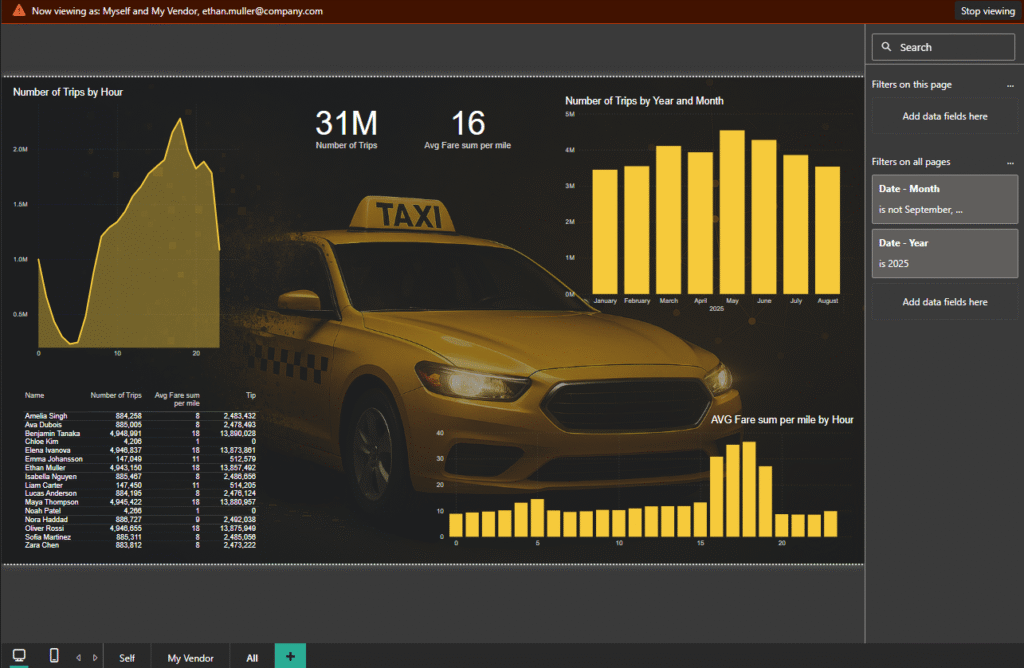Viewport: 1024px width, 668px height.
Task: Click the Avg Fare sum per mile card
Action: pyautogui.click(x=467, y=128)
